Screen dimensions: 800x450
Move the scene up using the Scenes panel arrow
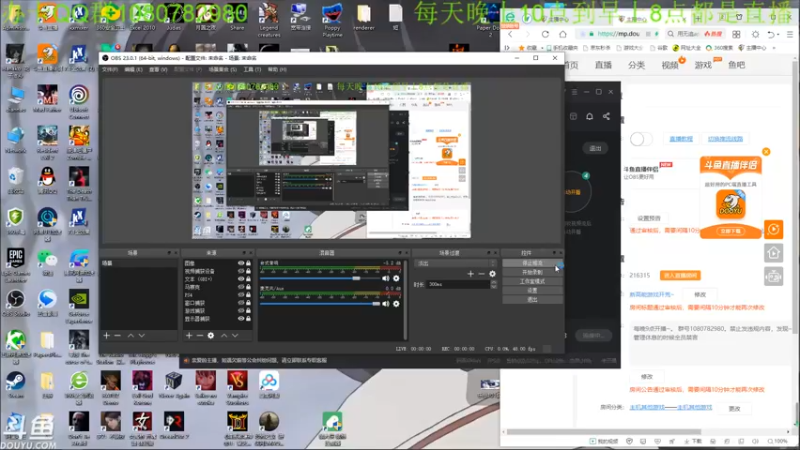point(131,336)
